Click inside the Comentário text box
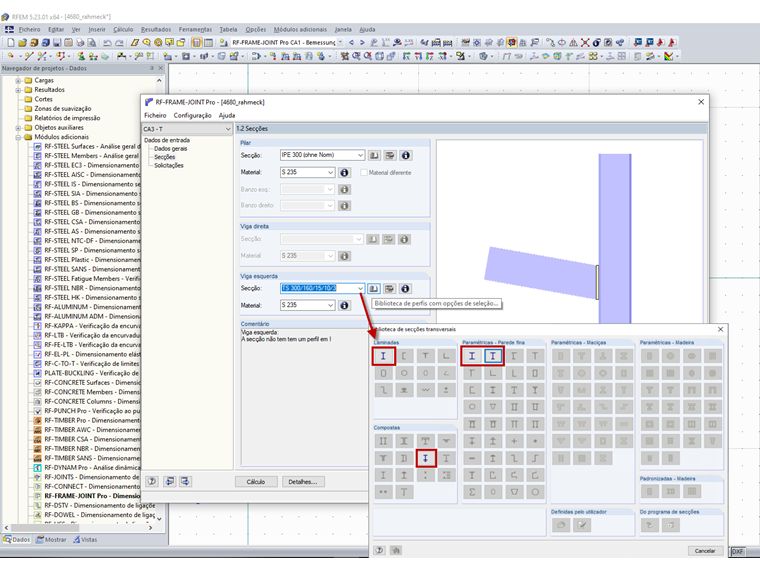The width and height of the screenshot is (760, 570). click(304, 397)
